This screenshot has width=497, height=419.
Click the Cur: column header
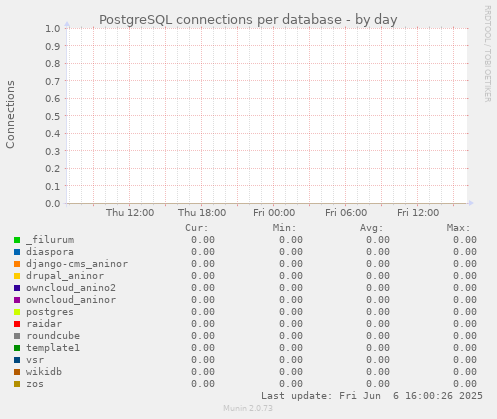[x=197, y=228]
